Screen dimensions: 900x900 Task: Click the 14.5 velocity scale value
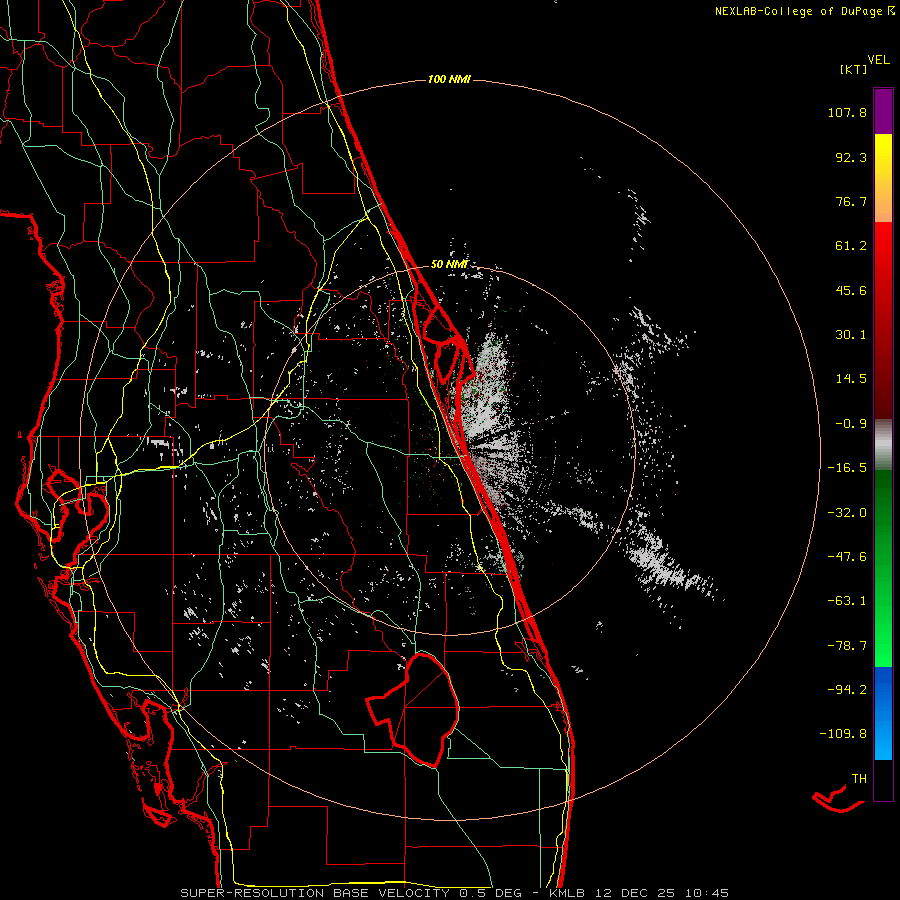[x=851, y=379]
